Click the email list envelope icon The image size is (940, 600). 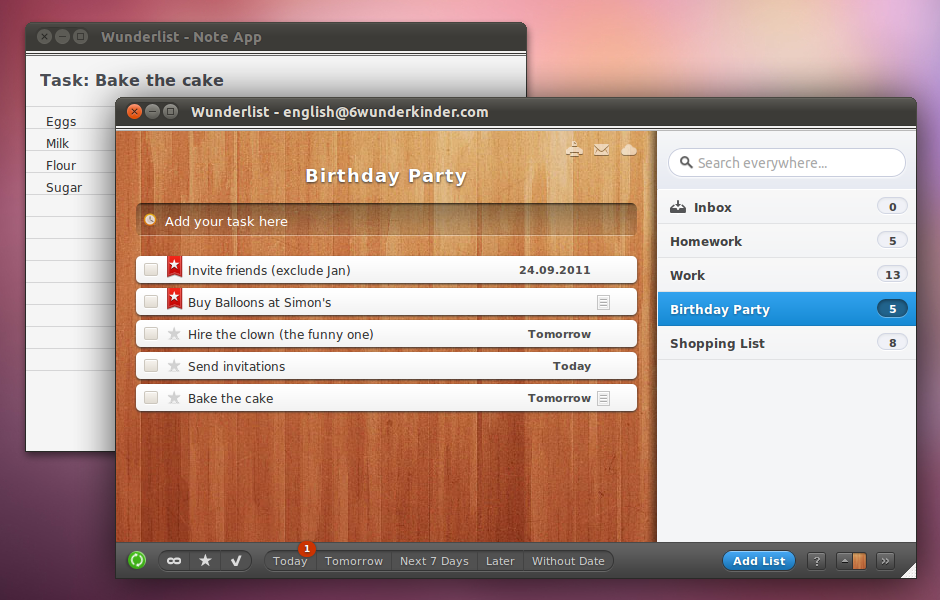click(601, 150)
